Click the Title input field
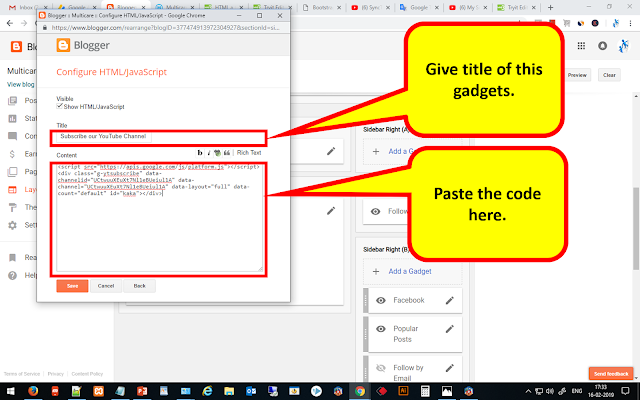 point(104,136)
